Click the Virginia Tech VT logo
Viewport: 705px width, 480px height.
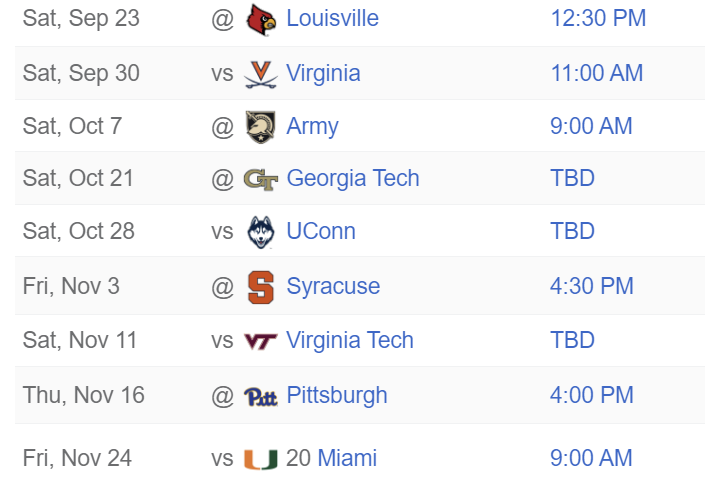[x=261, y=341]
